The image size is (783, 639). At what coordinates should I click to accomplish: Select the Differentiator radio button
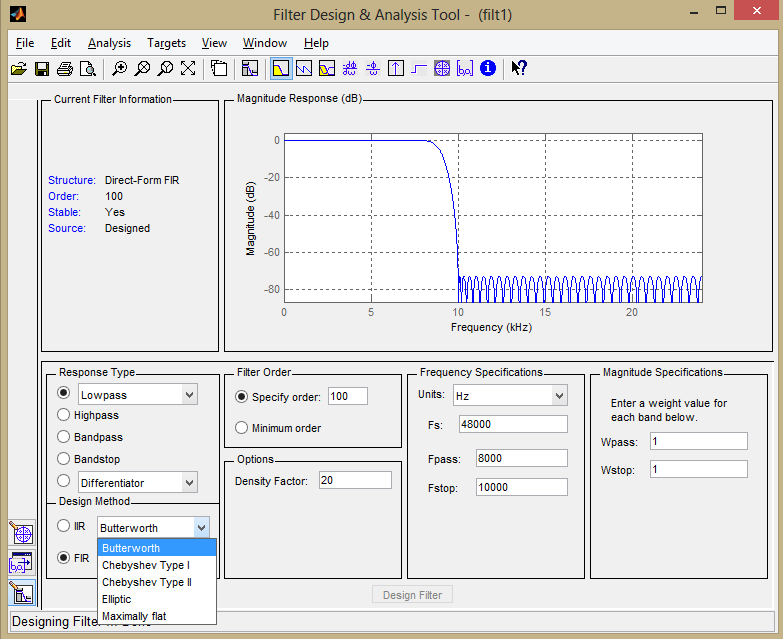coord(63,481)
